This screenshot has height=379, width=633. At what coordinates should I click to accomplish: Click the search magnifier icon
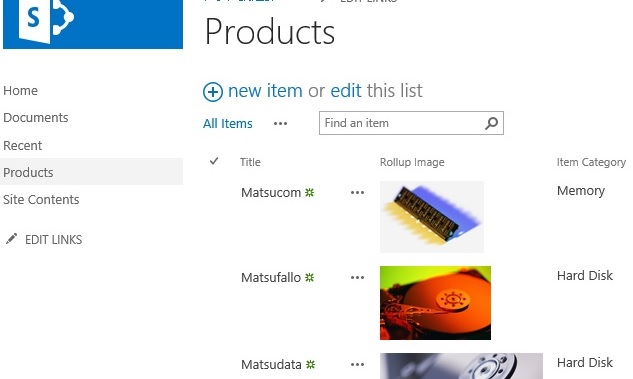coord(491,123)
